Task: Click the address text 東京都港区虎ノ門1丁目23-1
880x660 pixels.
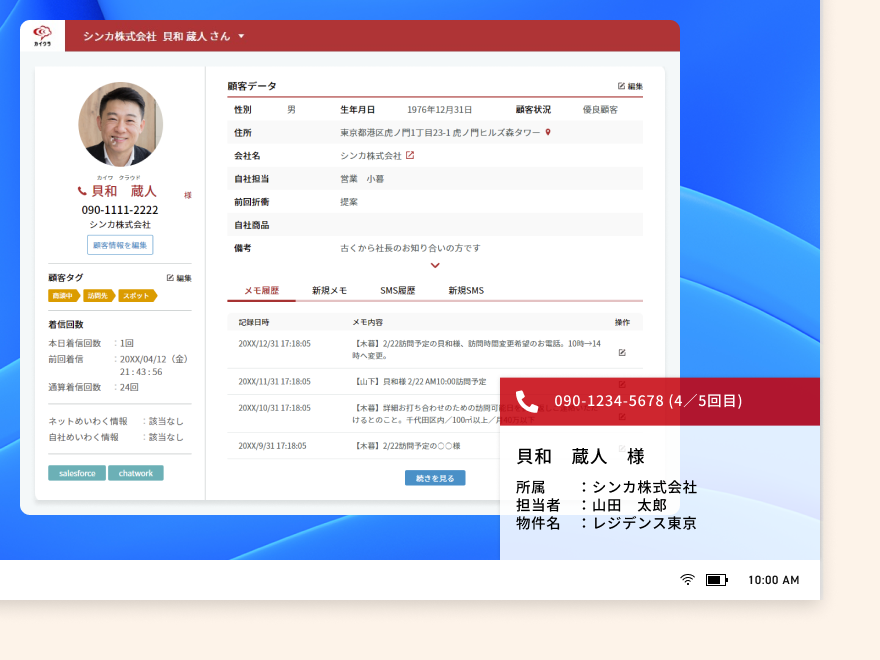Action: pos(395,132)
